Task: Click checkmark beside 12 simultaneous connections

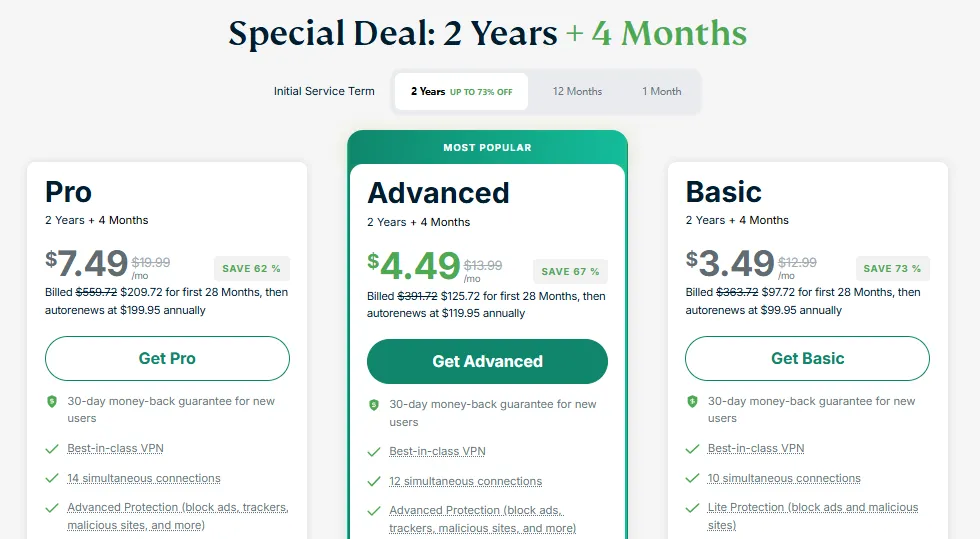Action: click(374, 482)
